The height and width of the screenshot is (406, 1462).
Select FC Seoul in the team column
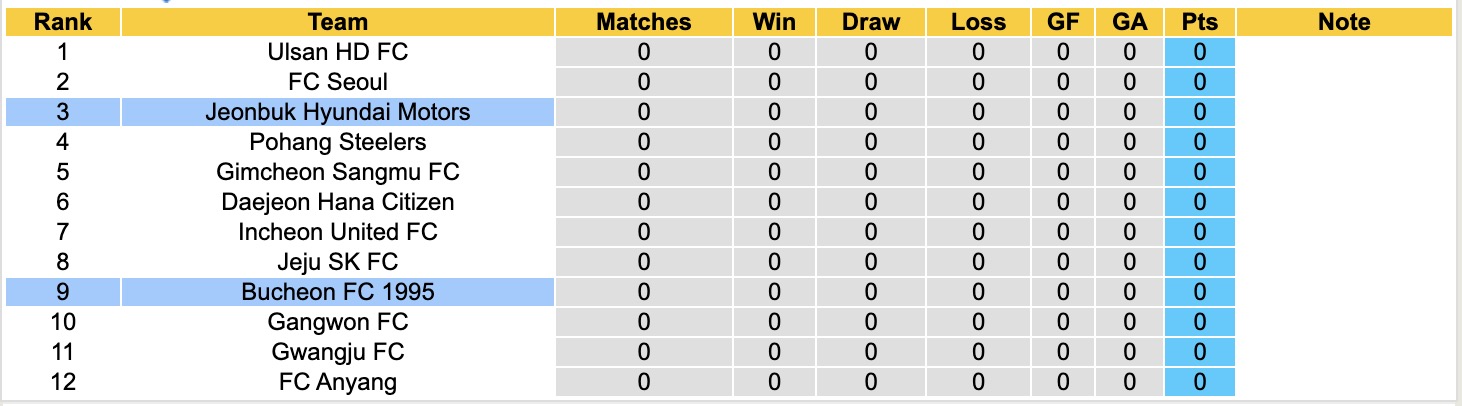338,82
